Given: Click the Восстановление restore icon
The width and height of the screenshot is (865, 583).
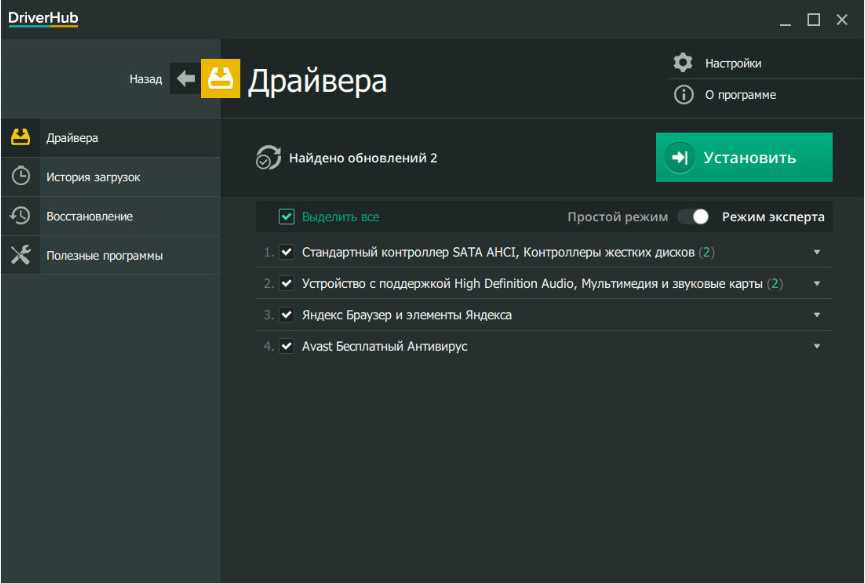Looking at the screenshot, I should [20, 216].
